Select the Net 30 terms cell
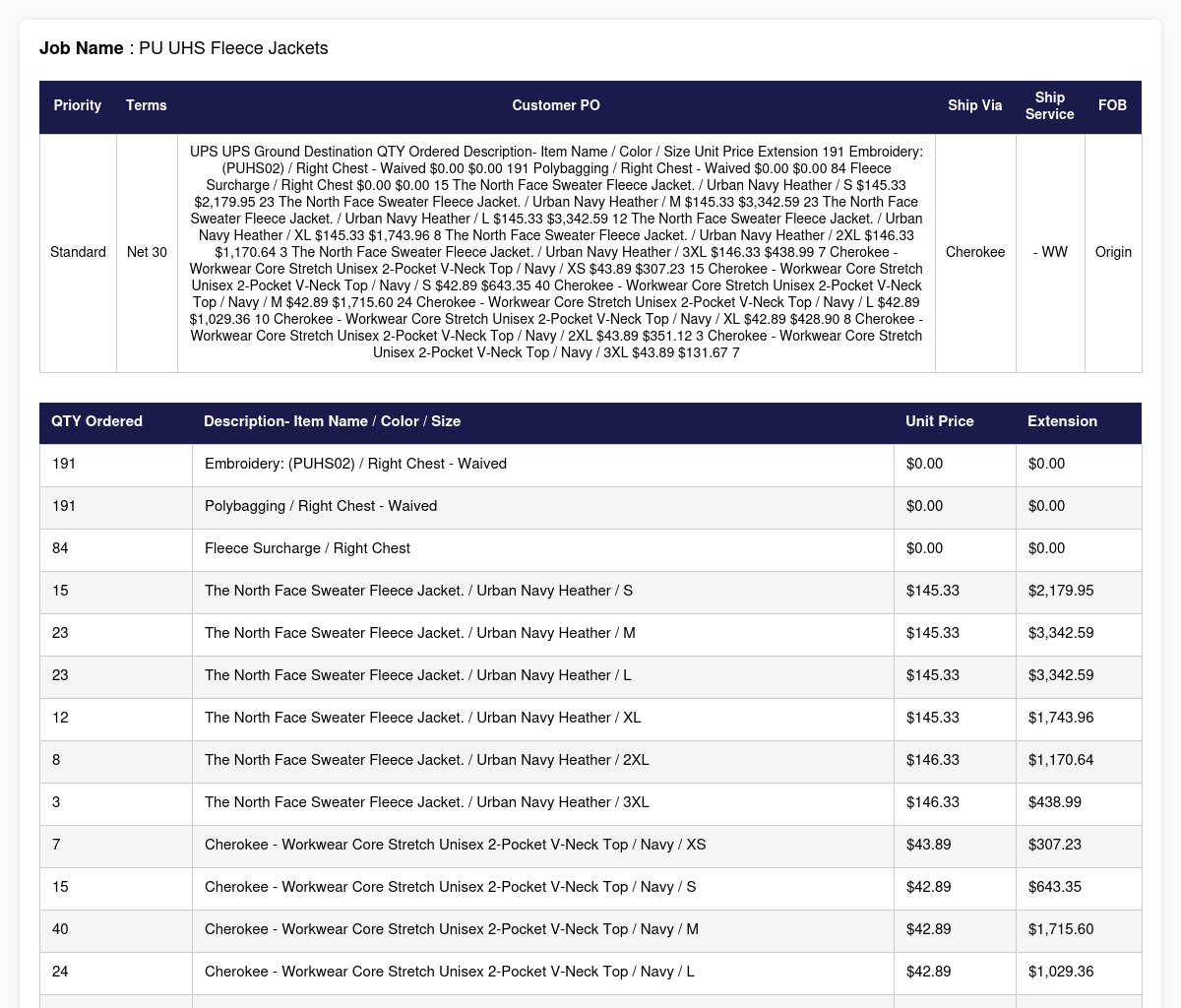Image resolution: width=1181 pixels, height=1008 pixels. coord(147,253)
